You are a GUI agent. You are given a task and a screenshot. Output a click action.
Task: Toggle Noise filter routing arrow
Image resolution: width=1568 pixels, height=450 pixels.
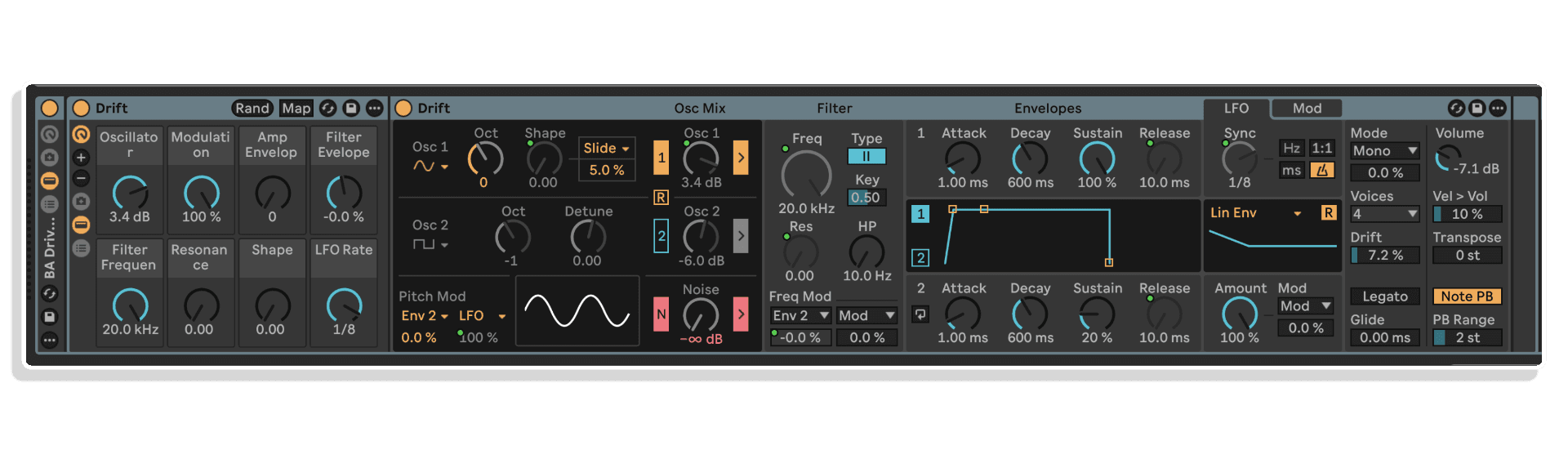point(741,314)
